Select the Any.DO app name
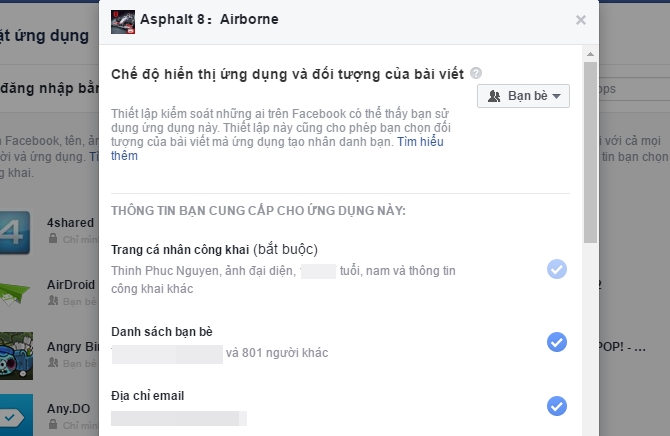 (x=67, y=407)
